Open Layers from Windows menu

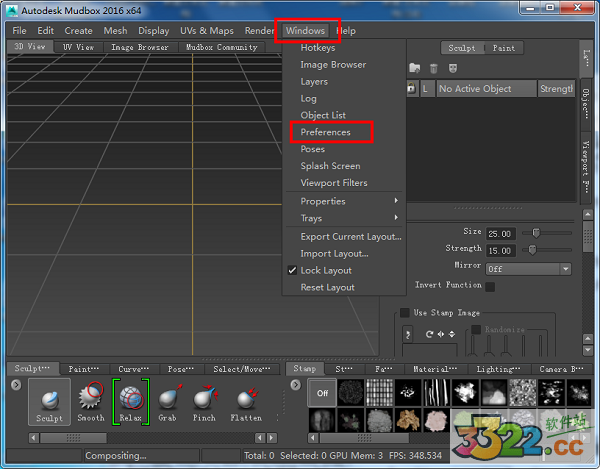coord(314,82)
